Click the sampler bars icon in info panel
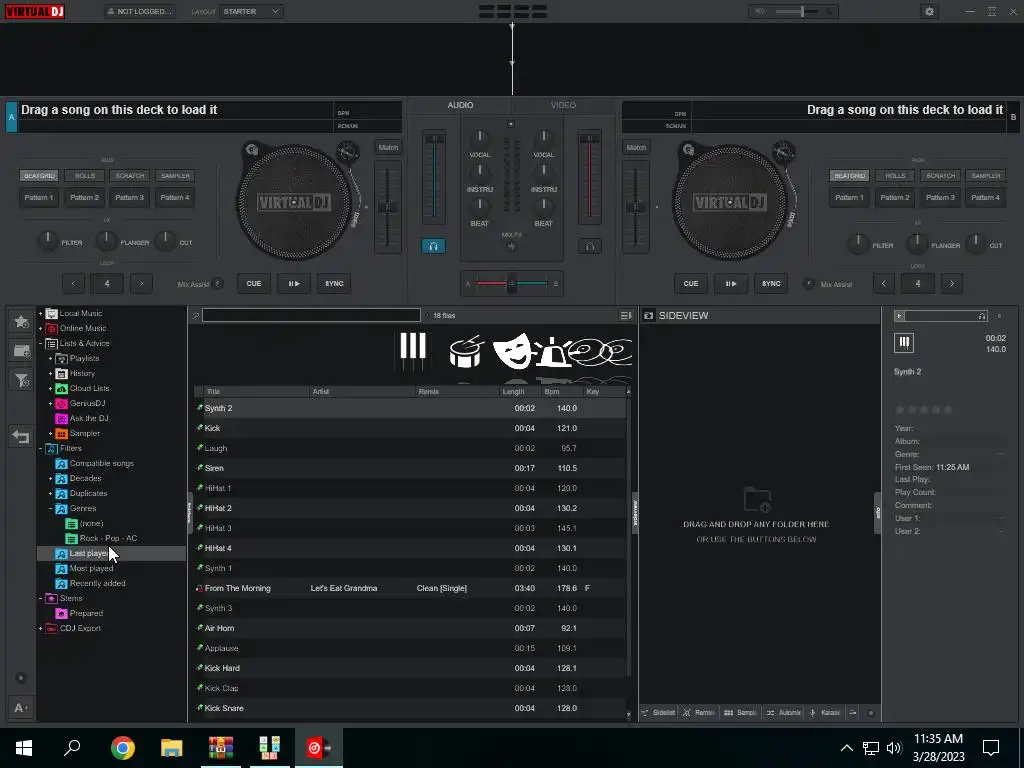This screenshot has width=1024, height=768. coord(904,342)
